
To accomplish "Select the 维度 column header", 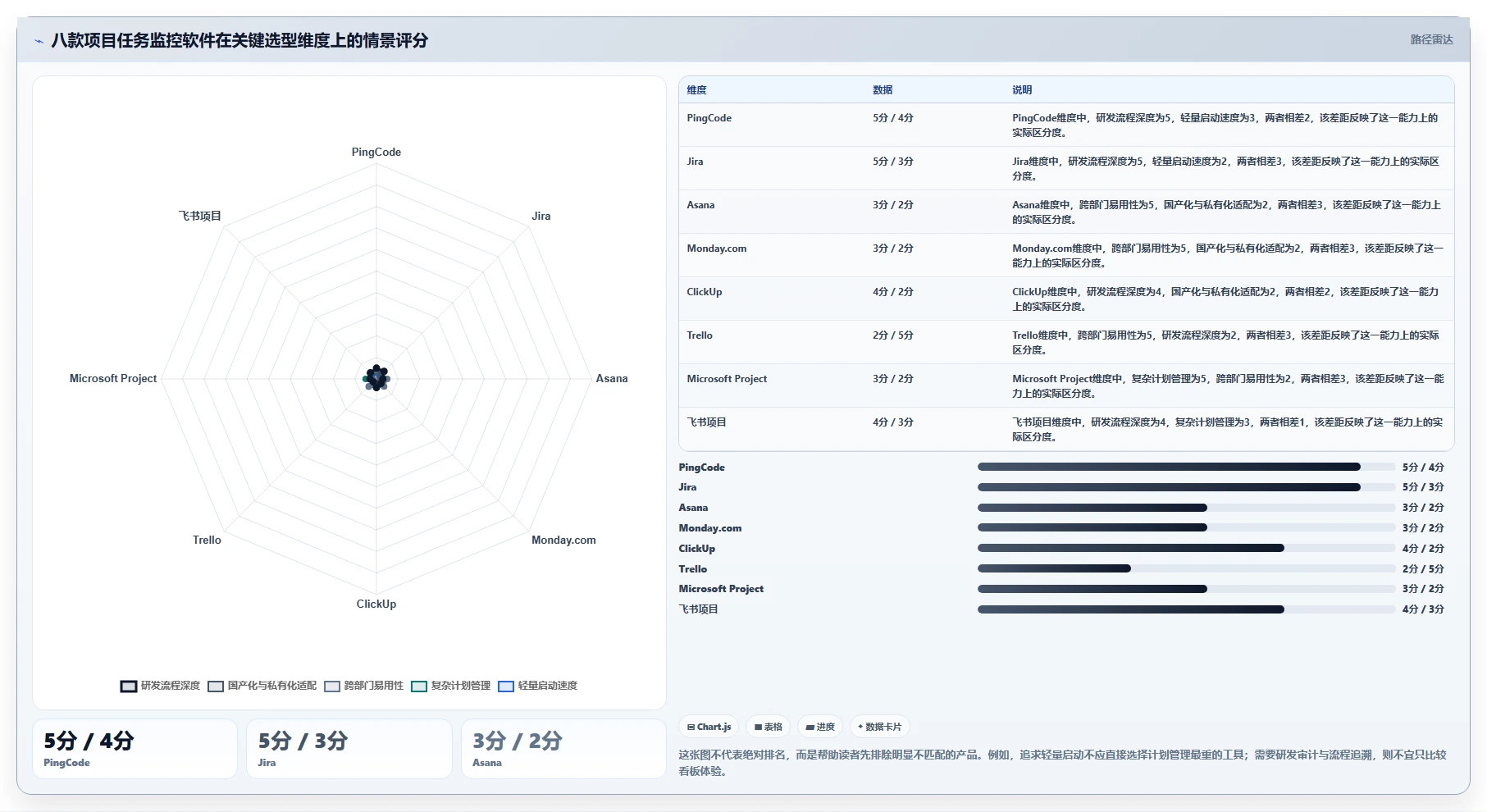I will click(696, 90).
